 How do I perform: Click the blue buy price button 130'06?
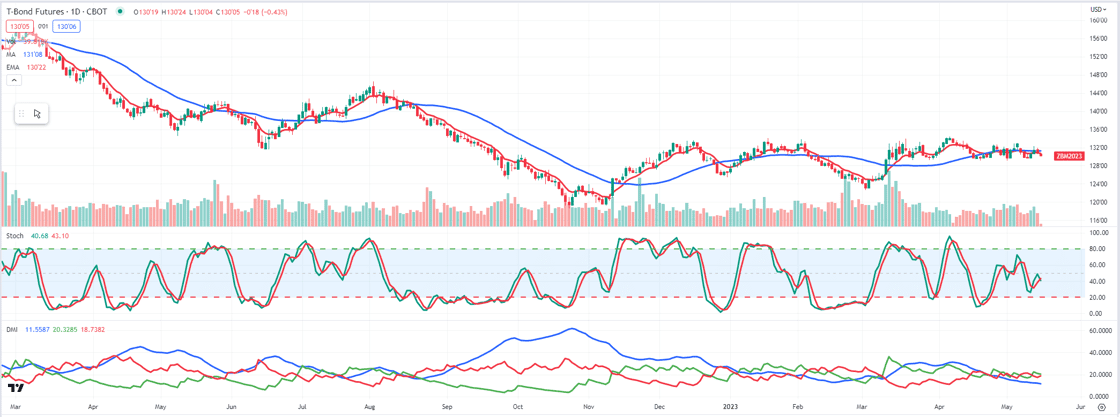(66, 26)
